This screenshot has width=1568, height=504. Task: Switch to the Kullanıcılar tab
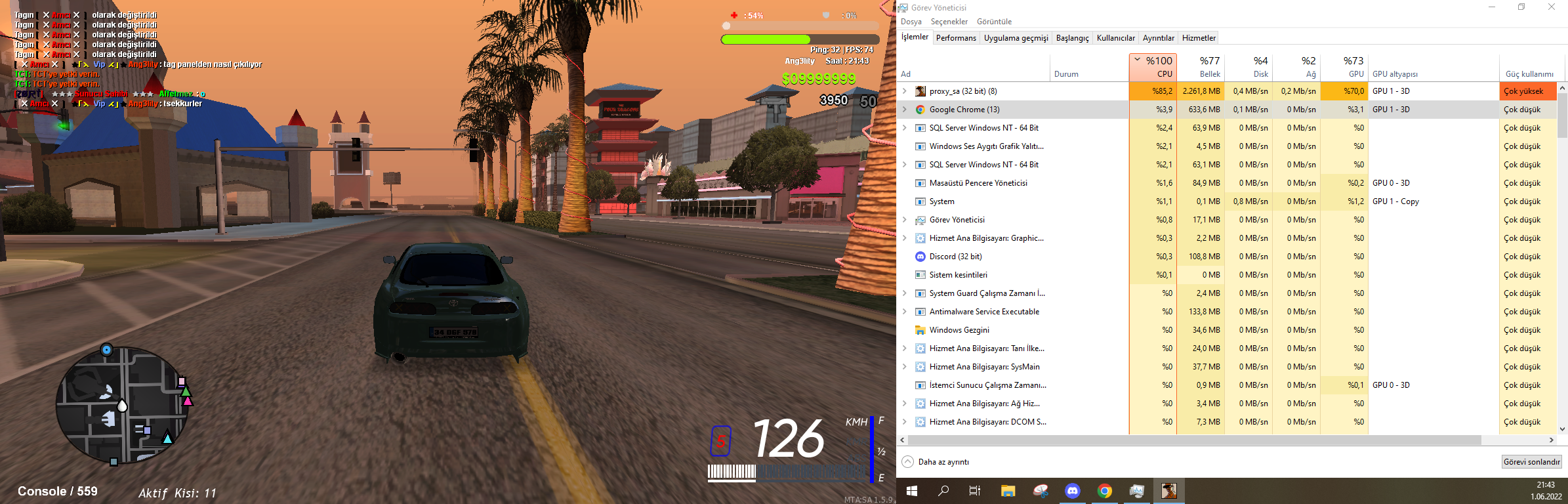pos(1116,38)
